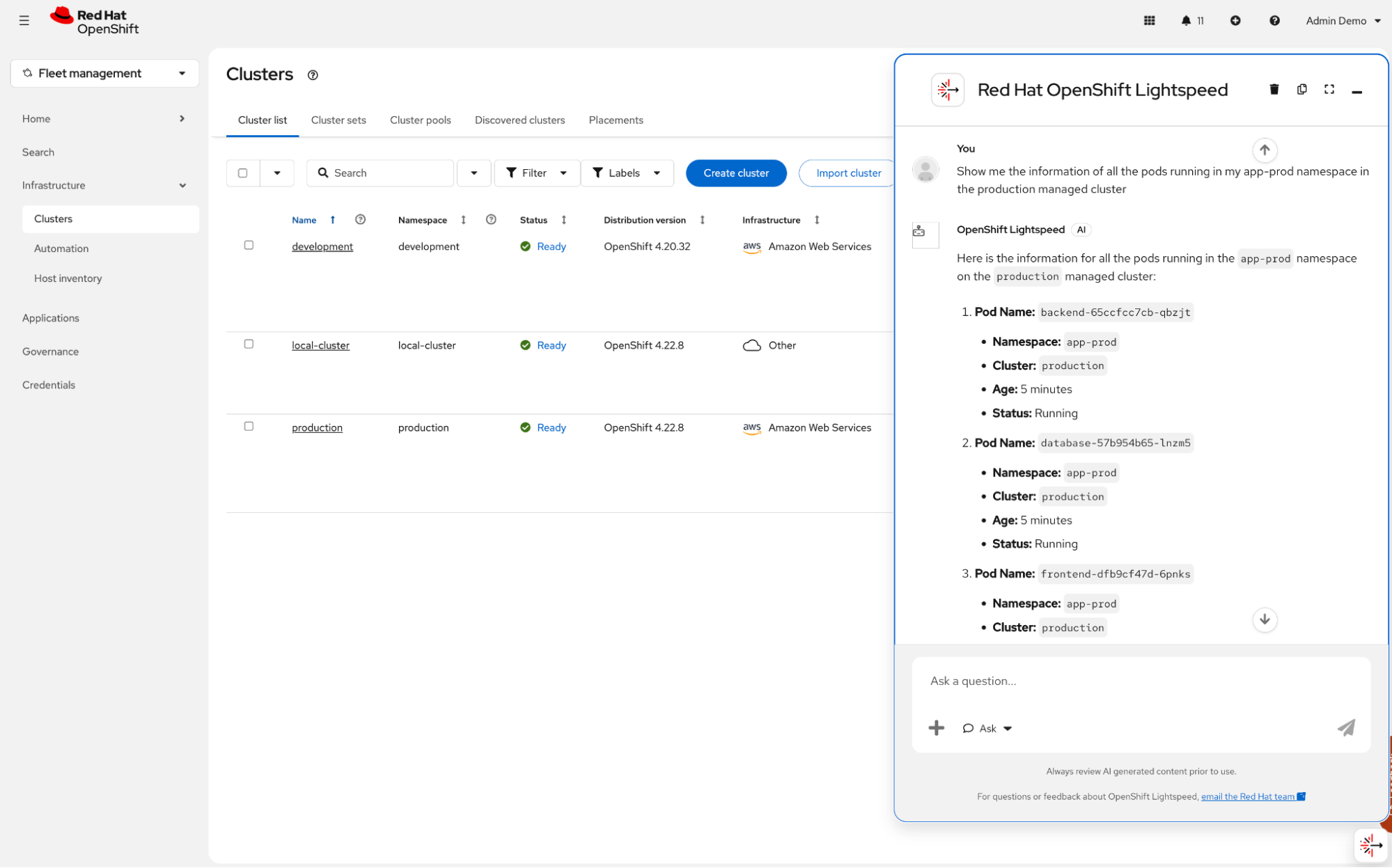This screenshot has width=1392, height=868.
Task: Open the Admin Demo user menu
Action: [1343, 21]
